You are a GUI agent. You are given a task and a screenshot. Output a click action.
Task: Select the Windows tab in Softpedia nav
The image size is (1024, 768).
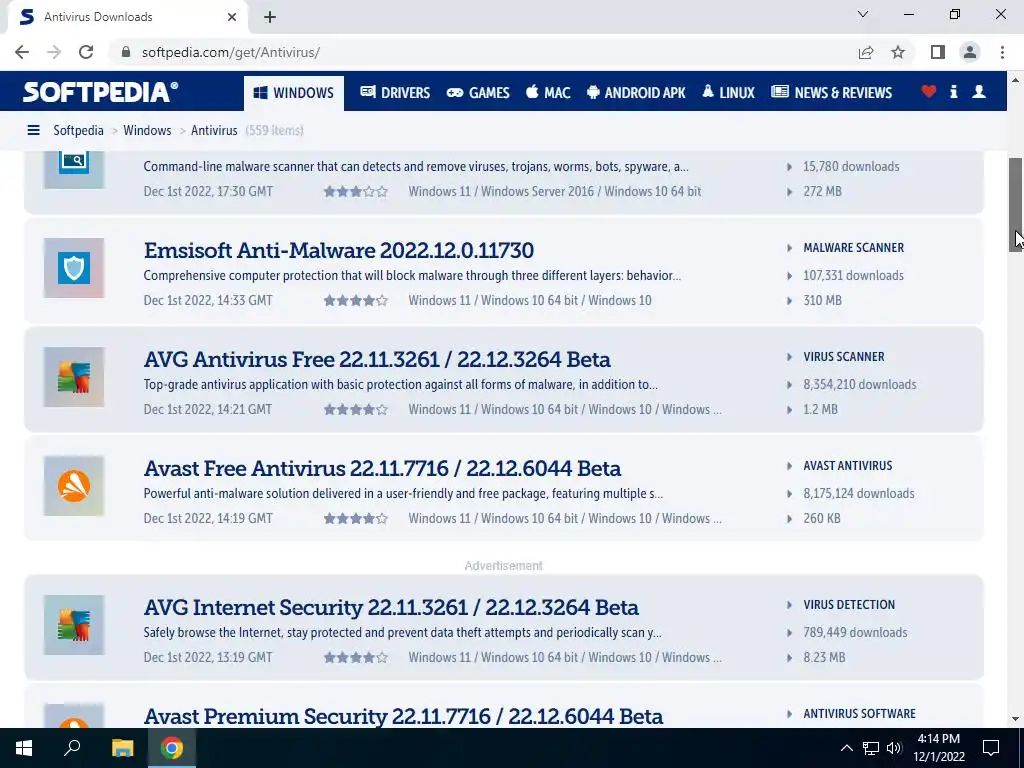click(294, 93)
